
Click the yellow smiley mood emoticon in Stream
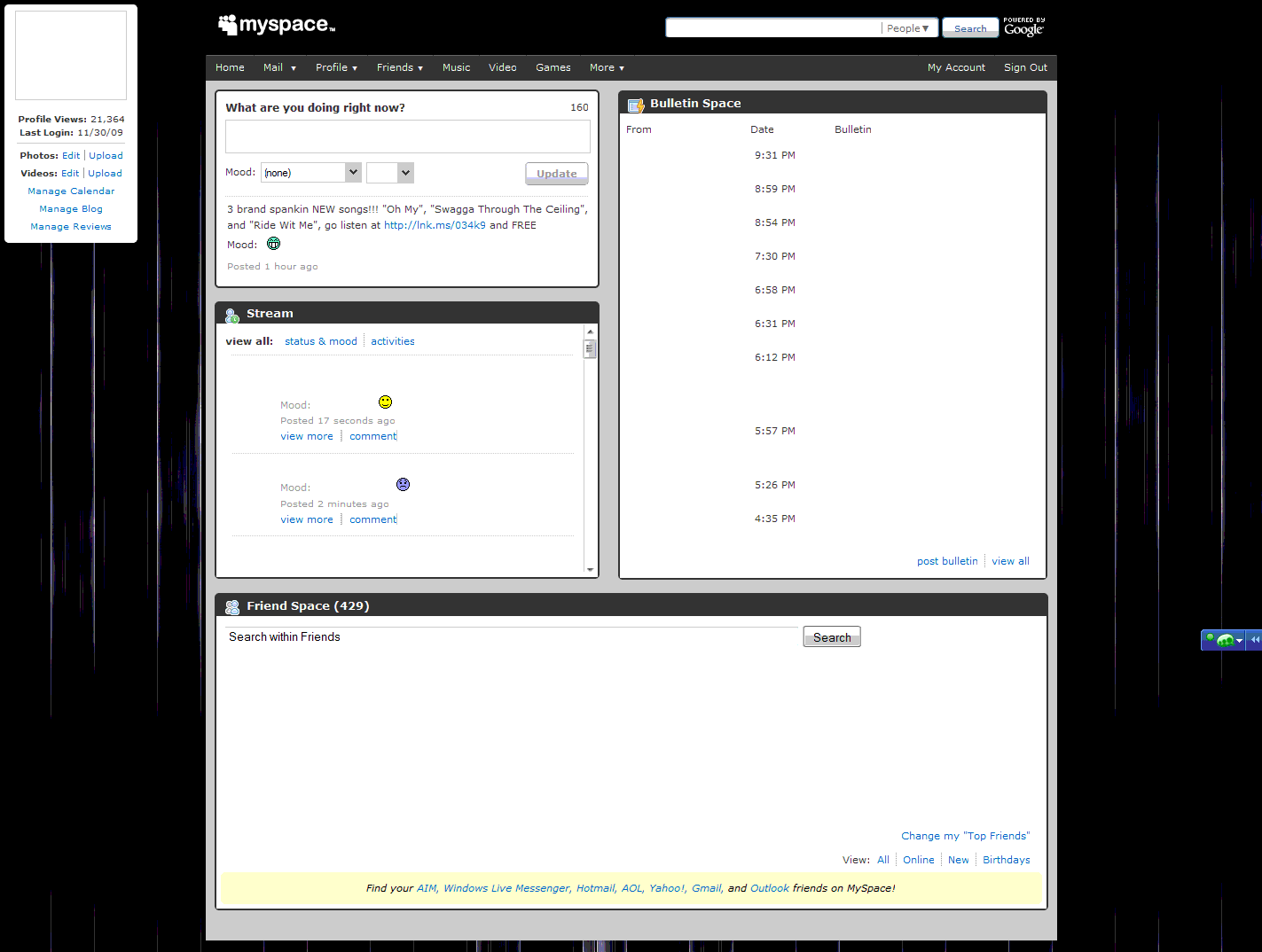pos(385,401)
